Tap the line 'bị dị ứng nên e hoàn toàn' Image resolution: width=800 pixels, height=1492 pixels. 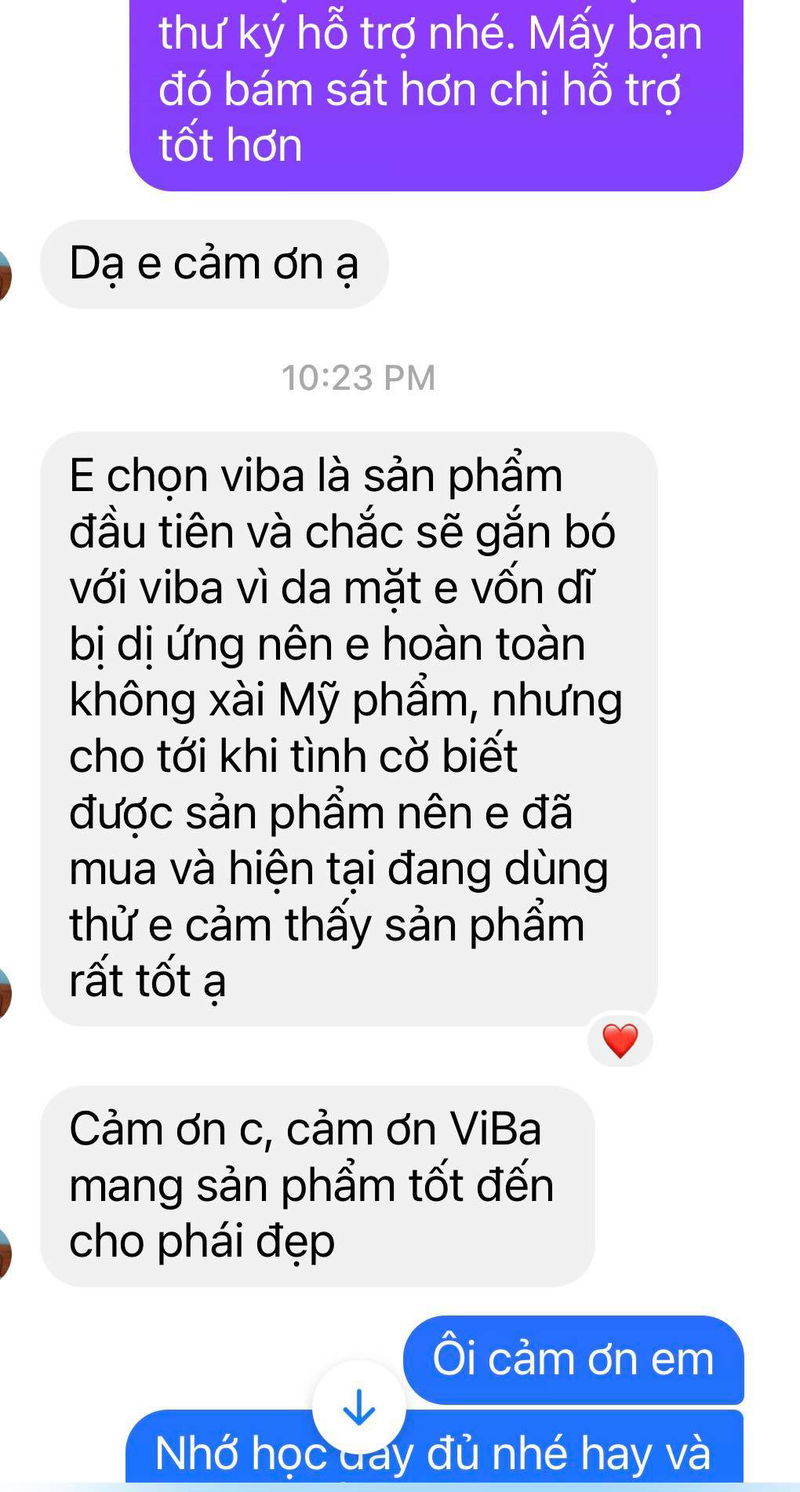[x=327, y=645]
